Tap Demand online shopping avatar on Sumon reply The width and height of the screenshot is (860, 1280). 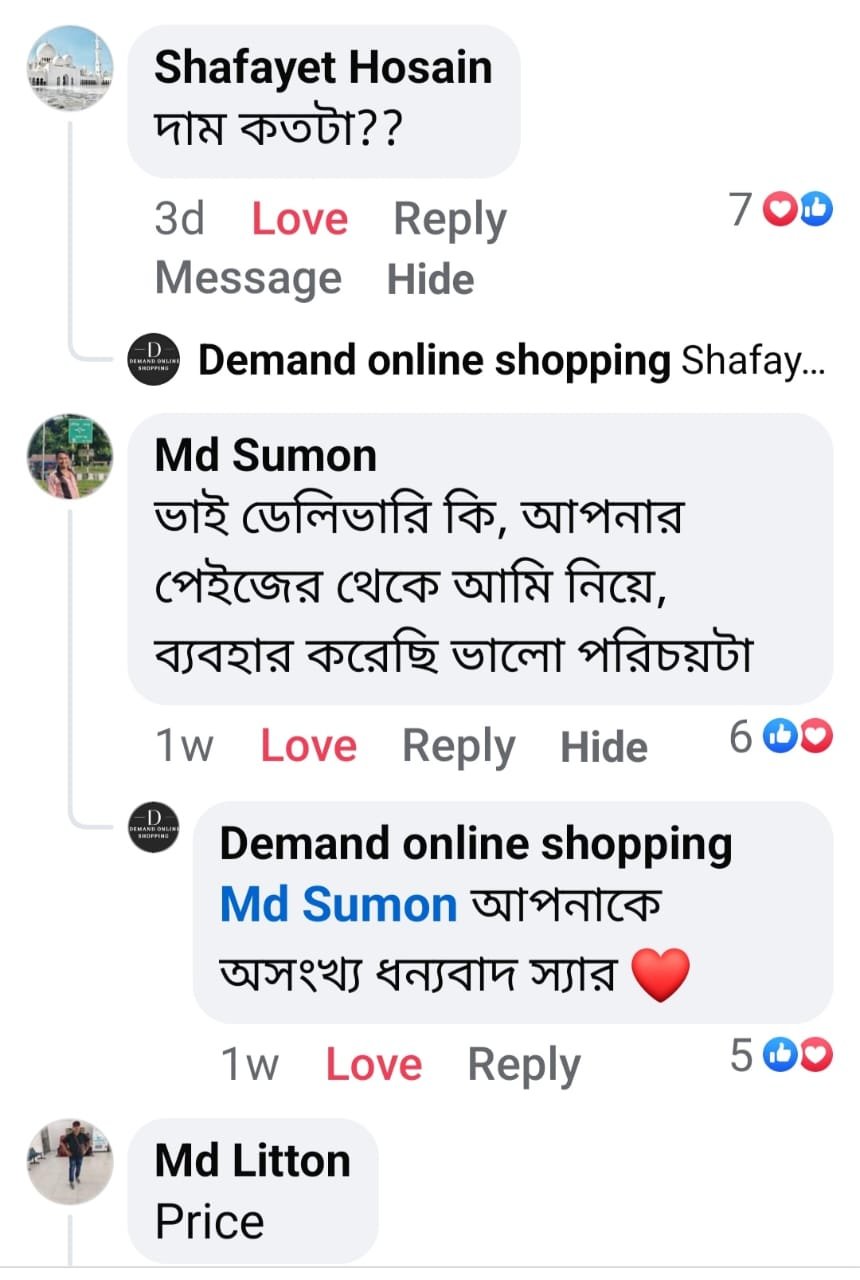(x=154, y=827)
